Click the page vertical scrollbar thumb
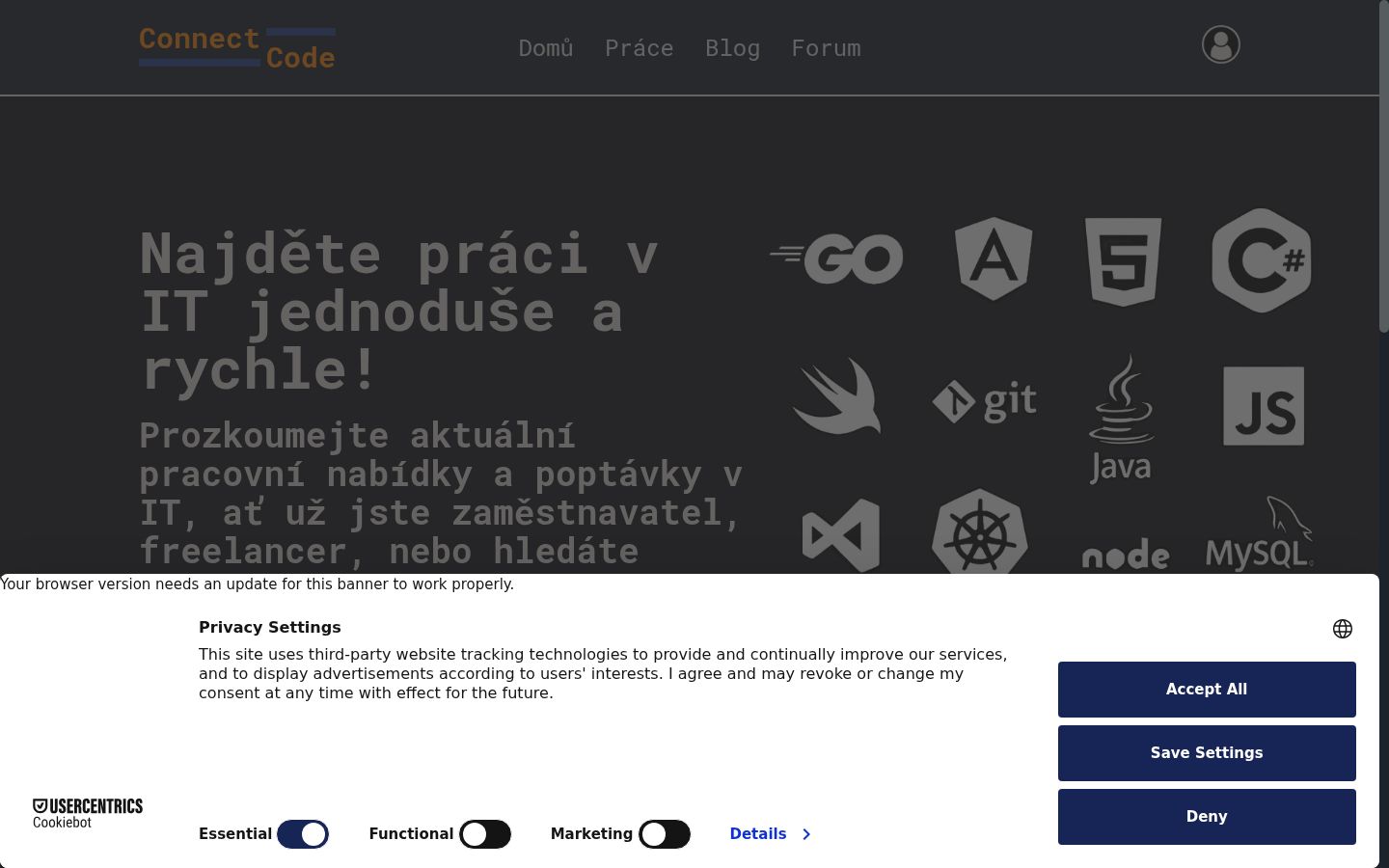 [1384, 166]
